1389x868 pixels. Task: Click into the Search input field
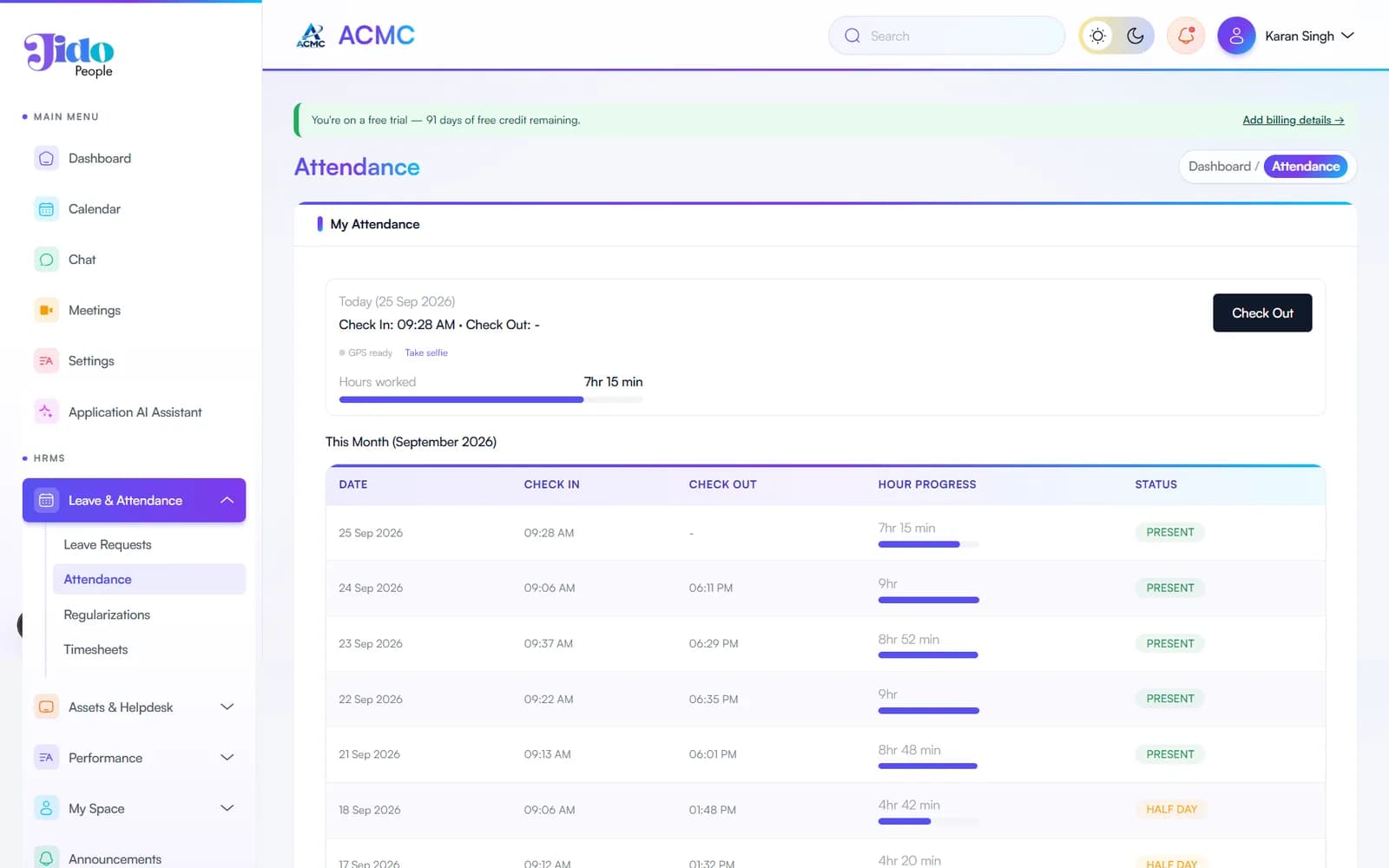(x=946, y=36)
